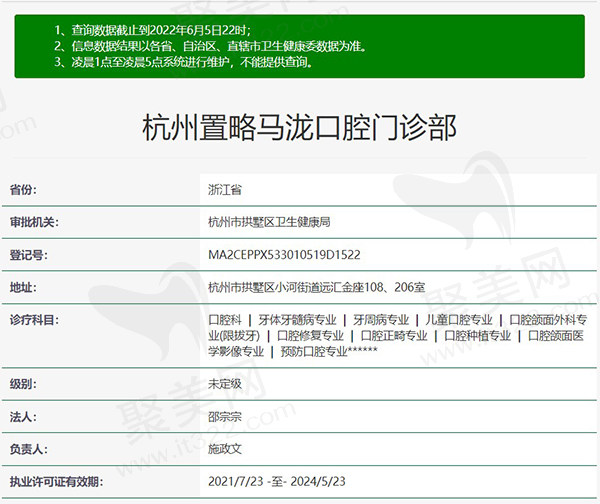Click the 诊疗科目 label

point(34,320)
